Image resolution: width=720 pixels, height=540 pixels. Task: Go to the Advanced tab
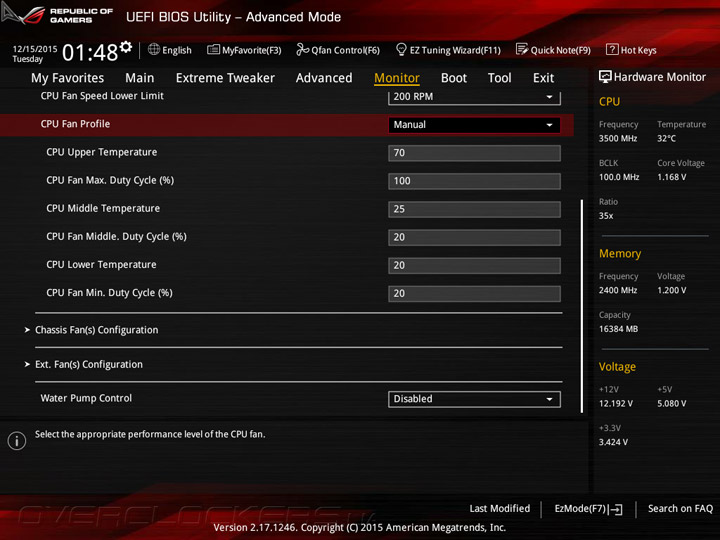click(x=324, y=78)
